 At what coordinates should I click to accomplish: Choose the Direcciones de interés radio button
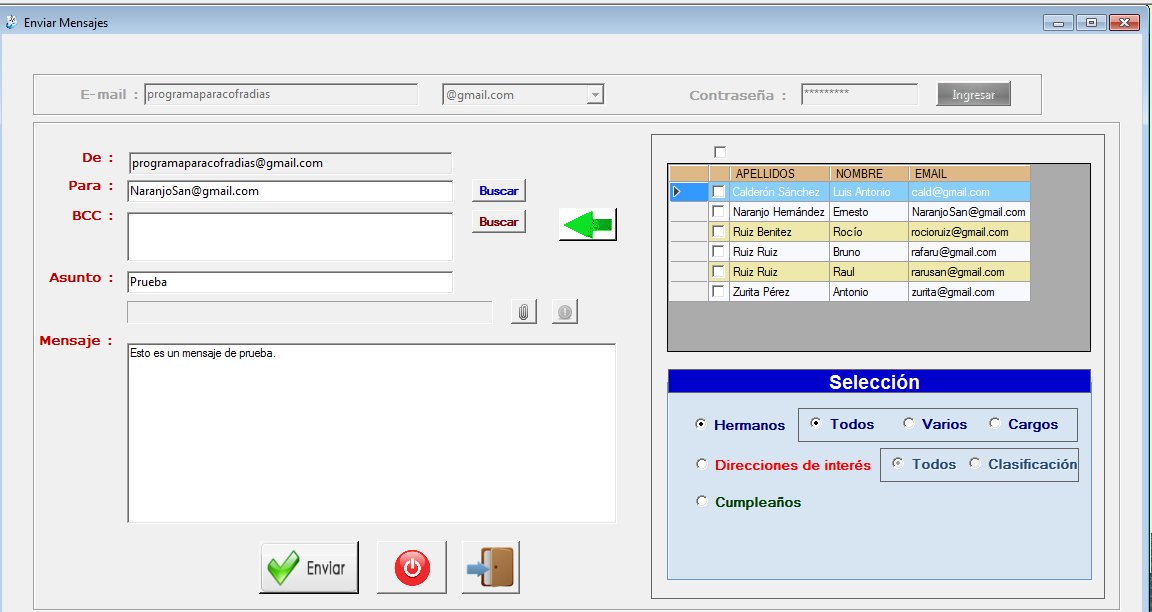(702, 465)
